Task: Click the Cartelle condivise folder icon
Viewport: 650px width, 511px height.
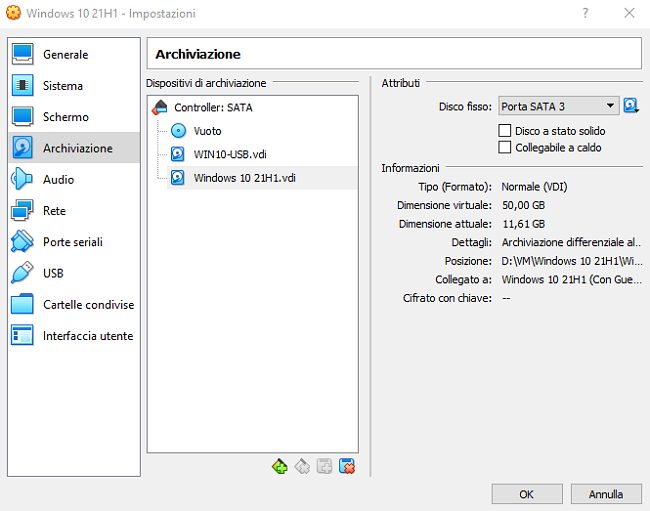Action: (x=22, y=304)
